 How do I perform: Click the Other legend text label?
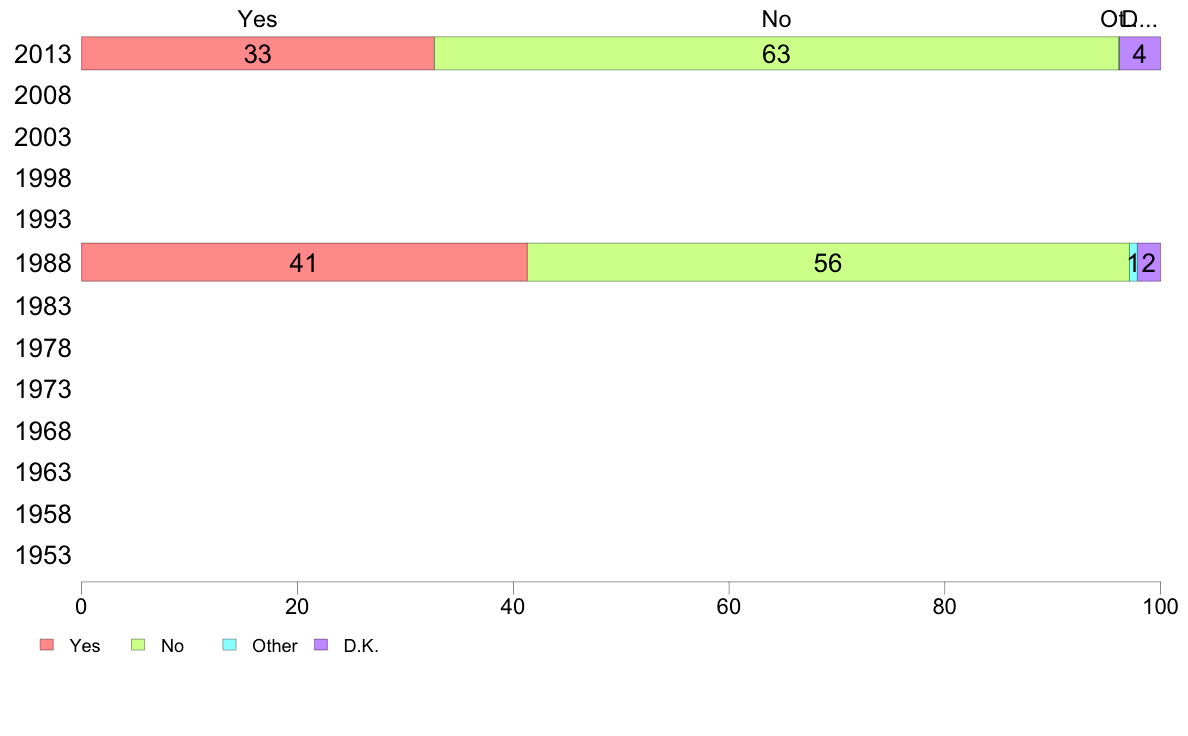point(274,646)
